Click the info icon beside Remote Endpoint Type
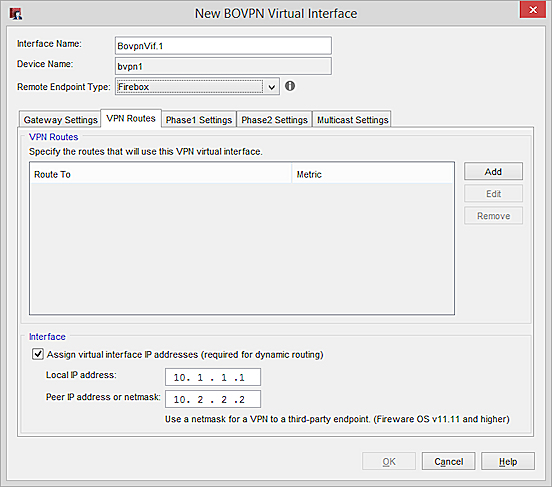 290,86
